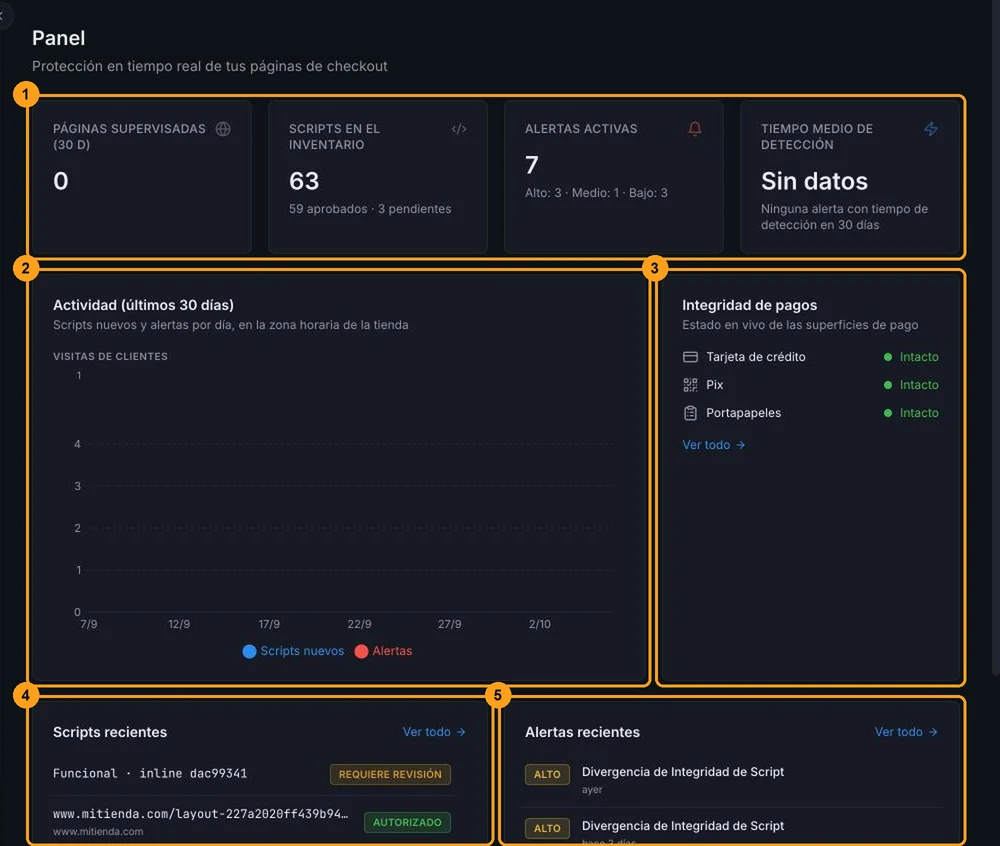1000x846 pixels.
Task: Click the green status dot for Pix
Action: 887,385
